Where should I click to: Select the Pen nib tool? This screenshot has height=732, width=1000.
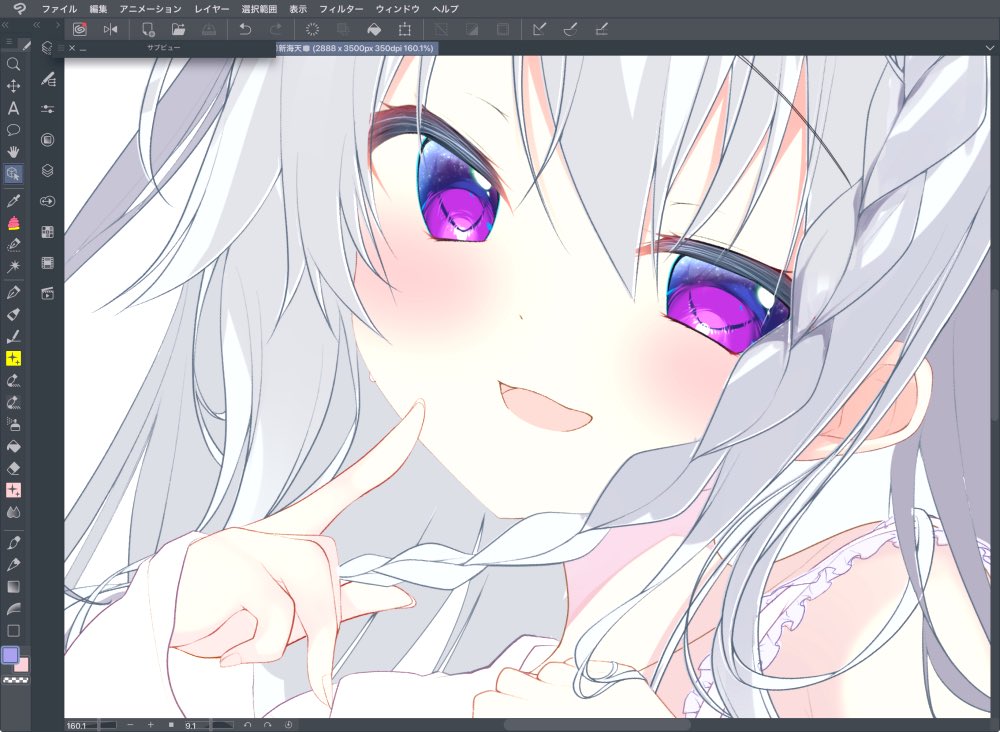(x=13, y=293)
